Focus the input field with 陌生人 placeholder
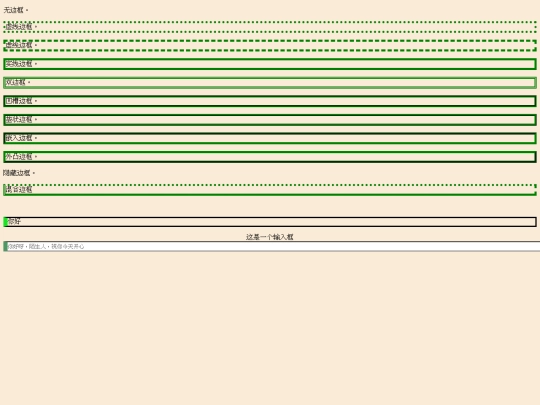 click(272, 246)
